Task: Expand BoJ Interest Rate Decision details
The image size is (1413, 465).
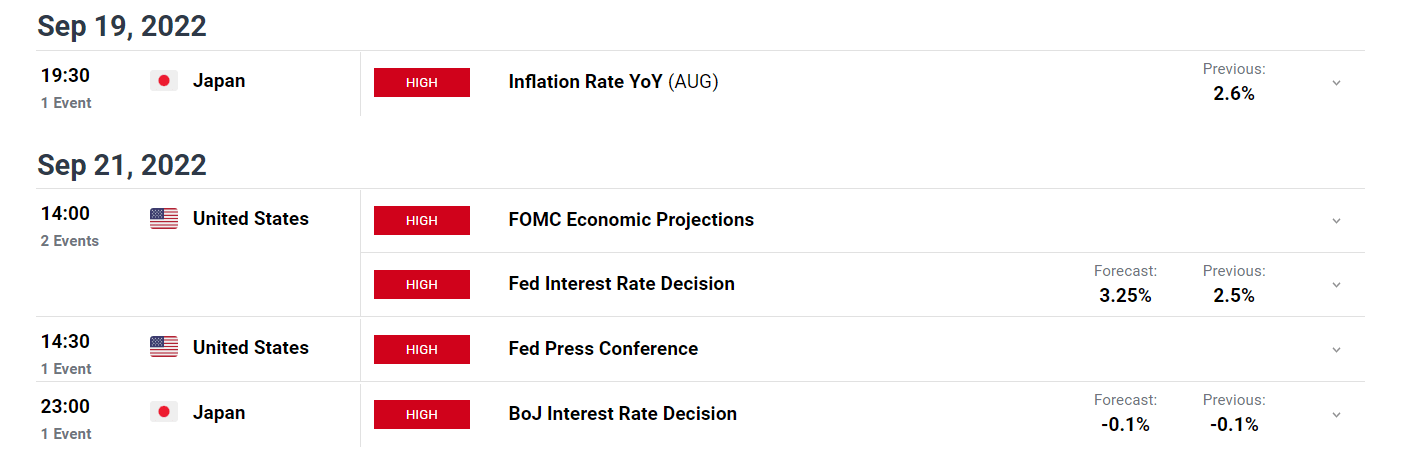Action: coord(1336,414)
